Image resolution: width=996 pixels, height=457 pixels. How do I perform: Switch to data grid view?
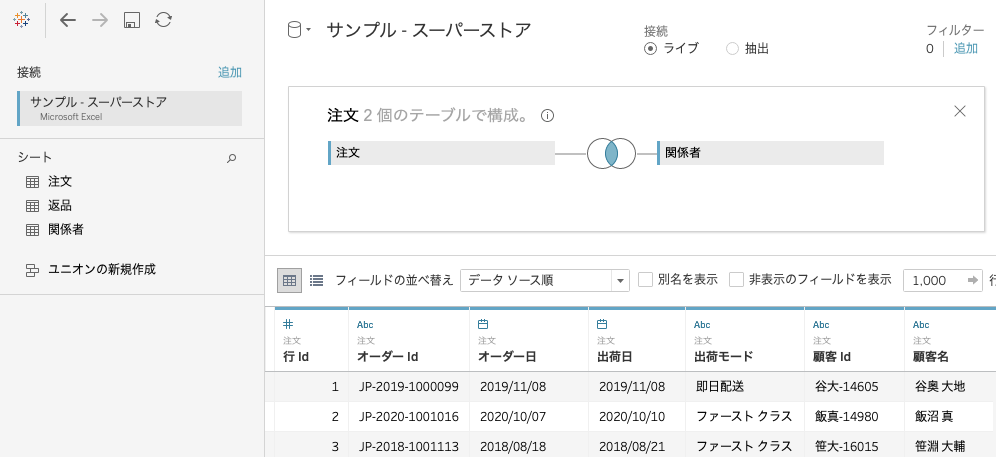coord(290,280)
